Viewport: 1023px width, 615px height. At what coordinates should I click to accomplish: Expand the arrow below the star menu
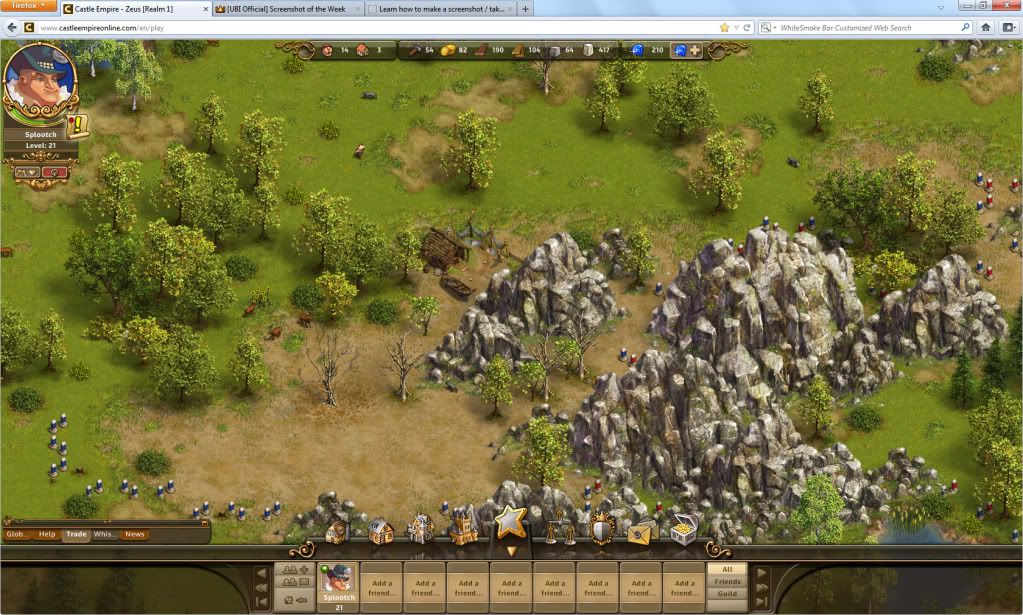coord(511,551)
